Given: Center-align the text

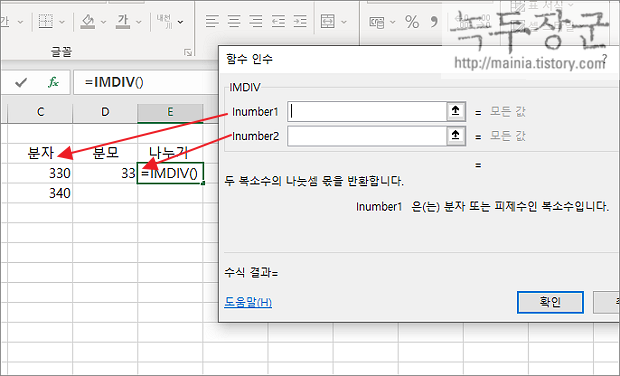Looking at the screenshot, I should click(x=234, y=21).
